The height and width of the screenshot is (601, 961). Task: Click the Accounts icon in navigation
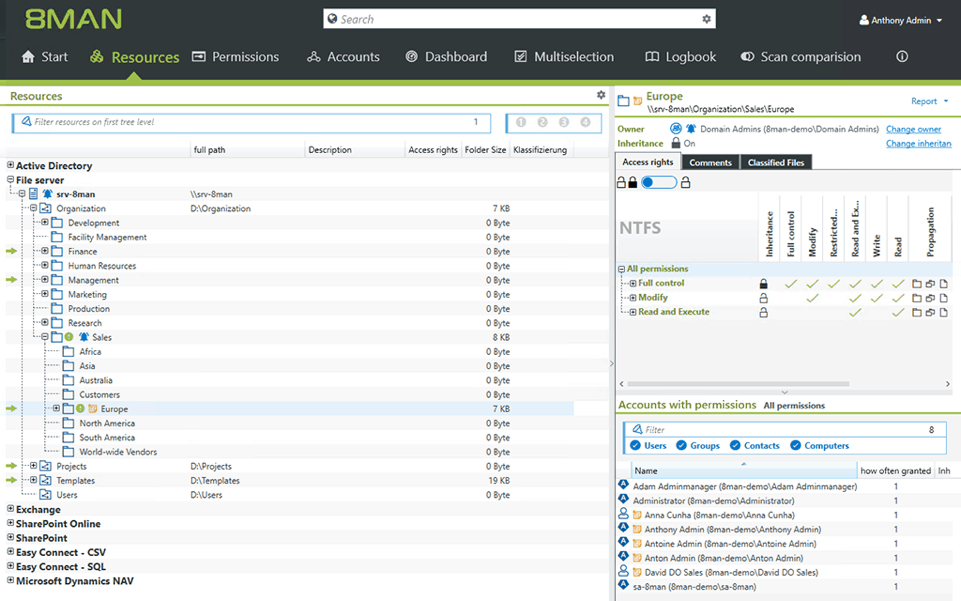(x=314, y=57)
